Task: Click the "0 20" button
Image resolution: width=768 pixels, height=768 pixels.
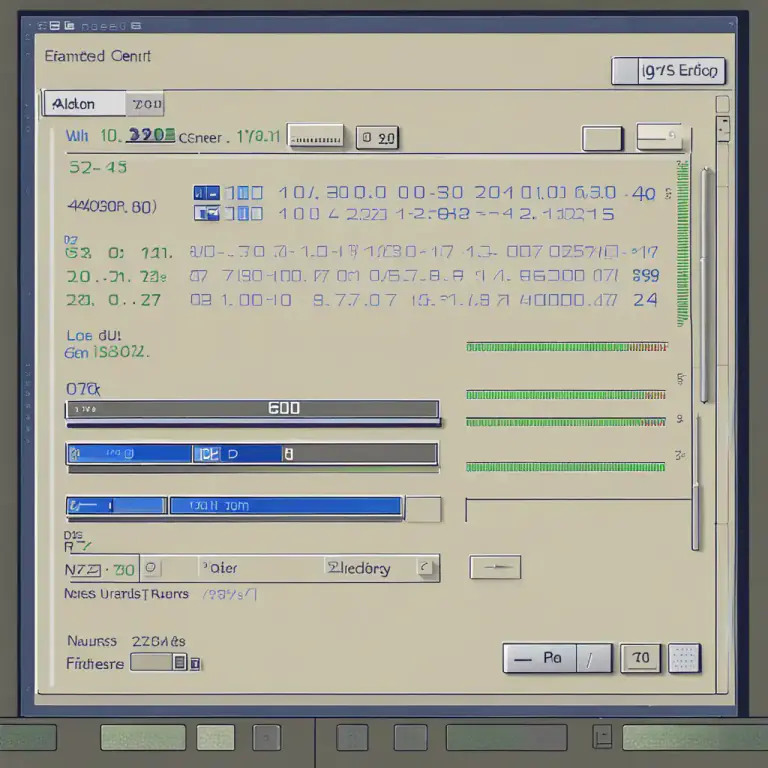Action: [378, 138]
